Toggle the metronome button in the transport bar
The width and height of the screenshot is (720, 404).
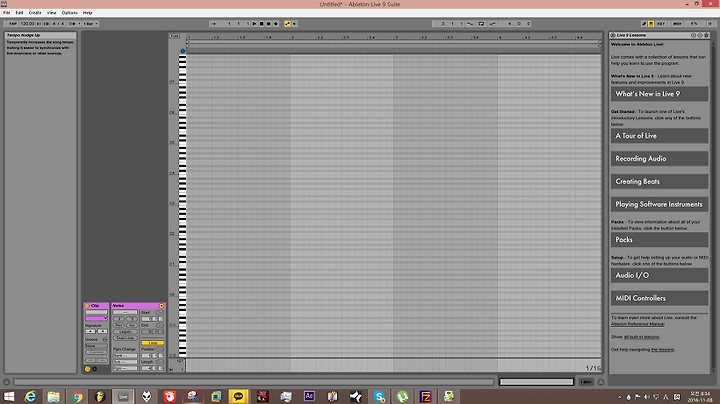(72, 23)
